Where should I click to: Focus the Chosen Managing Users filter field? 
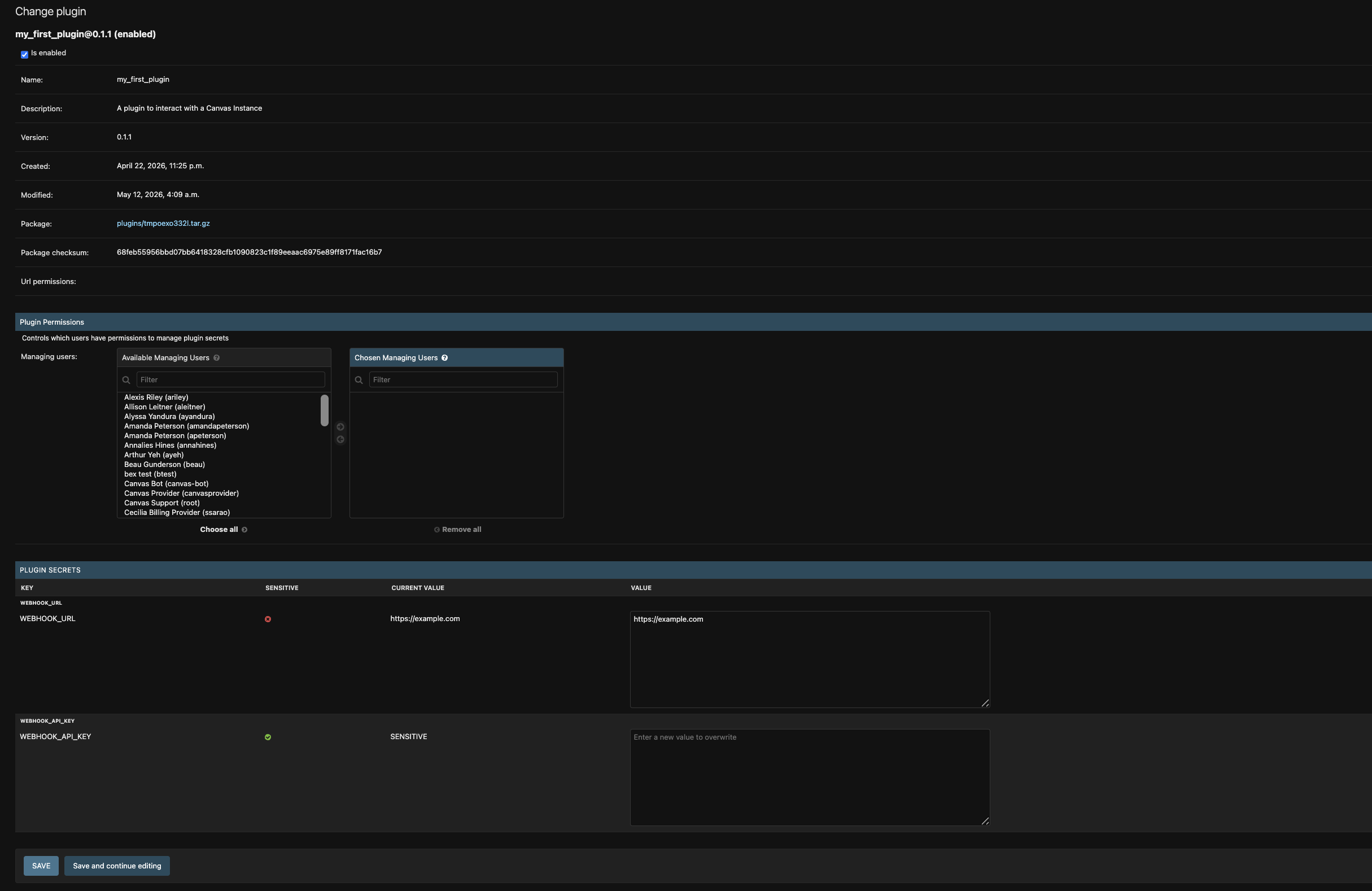tap(463, 379)
